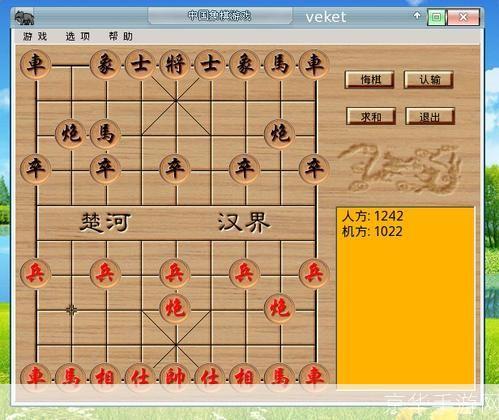Pick the red soldier 兵 on the center file
The image size is (499, 420).
pyautogui.click(x=175, y=273)
